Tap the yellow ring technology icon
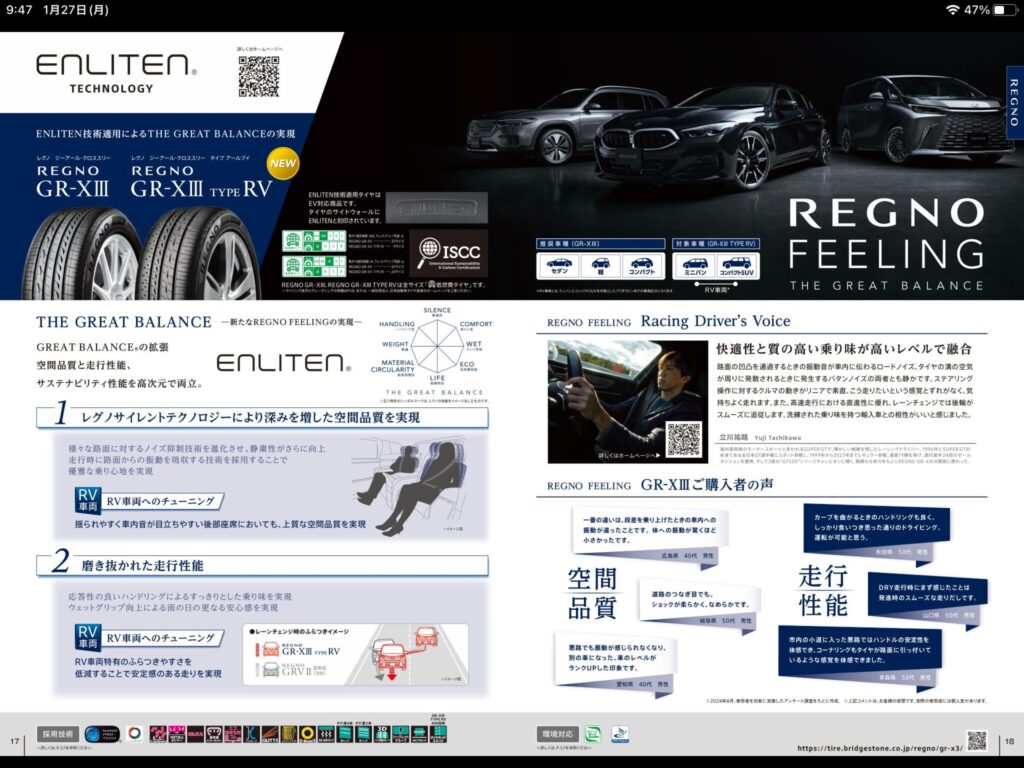This screenshot has height=768, width=1024. coord(307,734)
